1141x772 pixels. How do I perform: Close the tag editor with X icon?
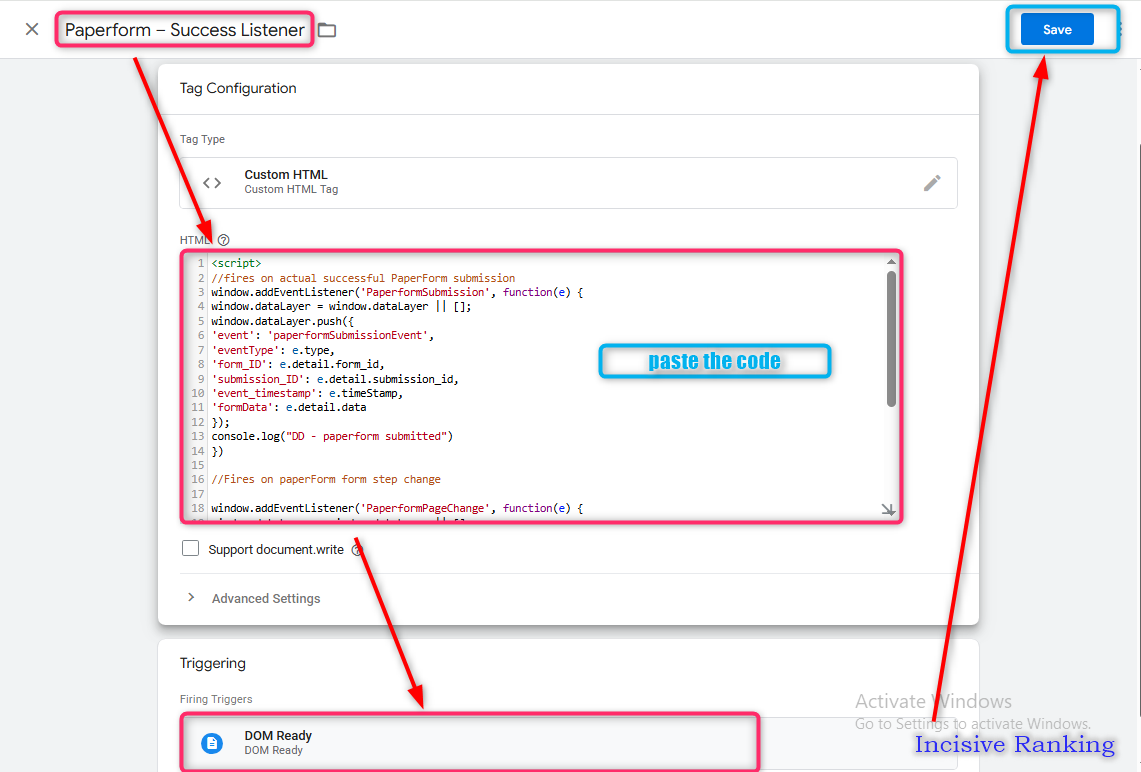pyautogui.click(x=31, y=29)
